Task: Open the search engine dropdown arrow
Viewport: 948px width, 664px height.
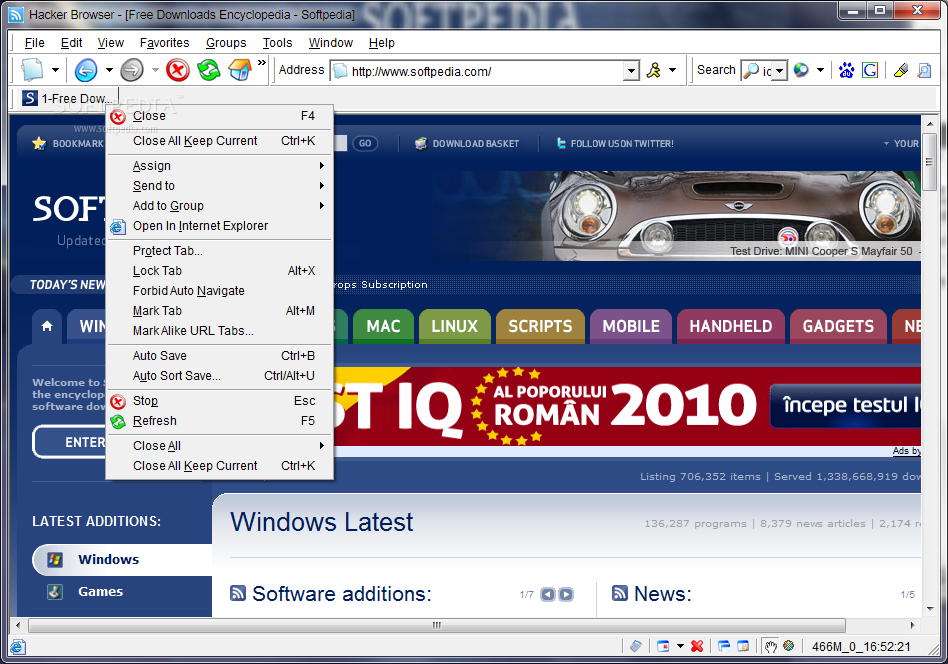Action: 820,70
